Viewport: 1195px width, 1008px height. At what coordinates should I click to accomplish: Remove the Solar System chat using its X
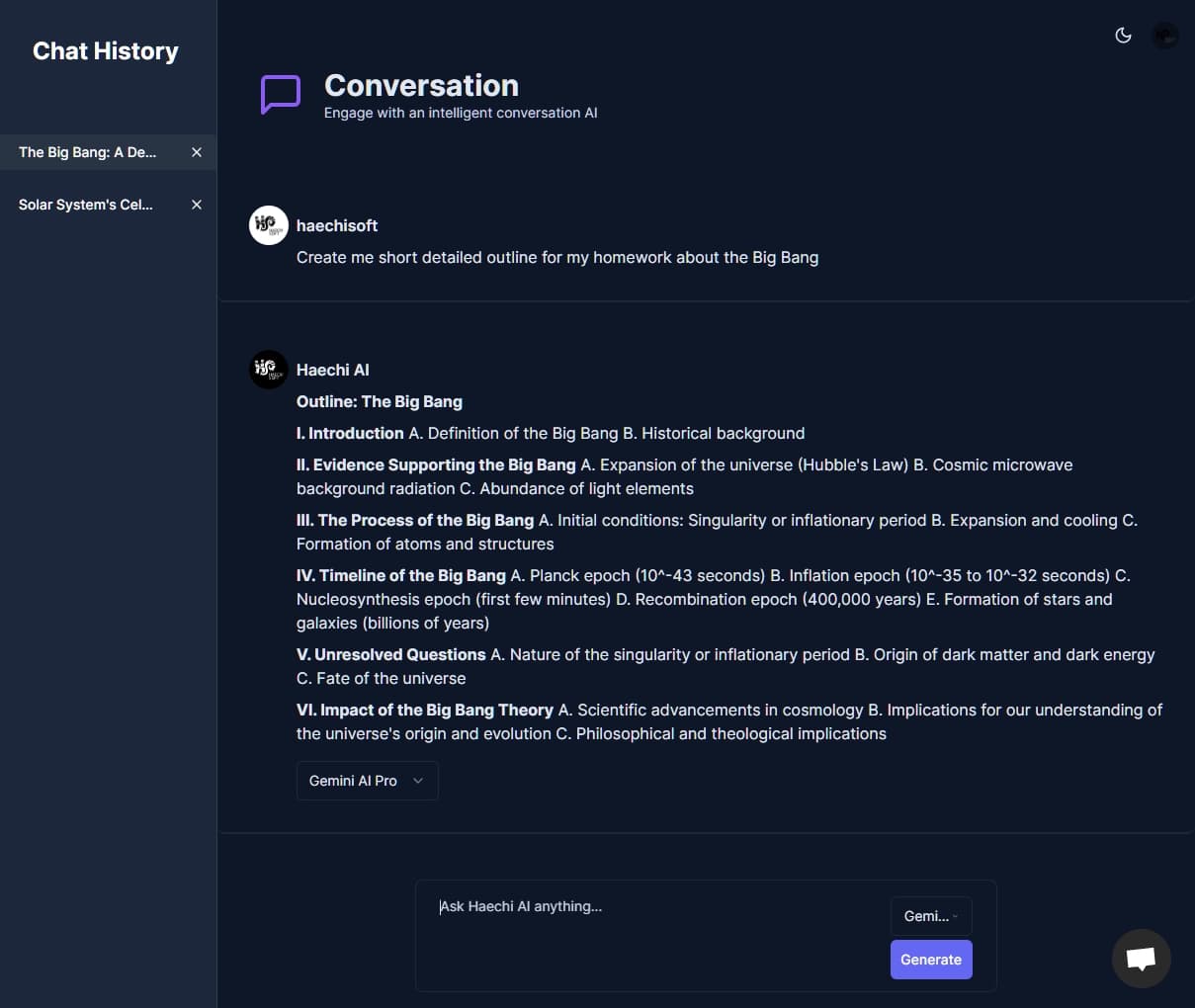[x=196, y=205]
